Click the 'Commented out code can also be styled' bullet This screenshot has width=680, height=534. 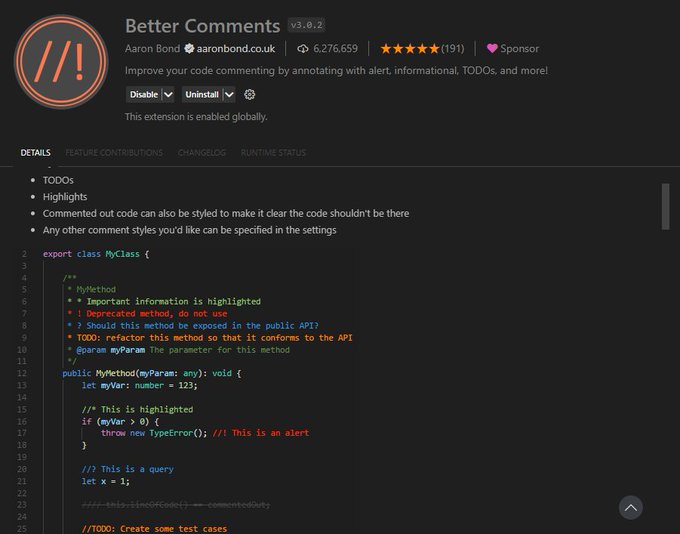click(226, 213)
